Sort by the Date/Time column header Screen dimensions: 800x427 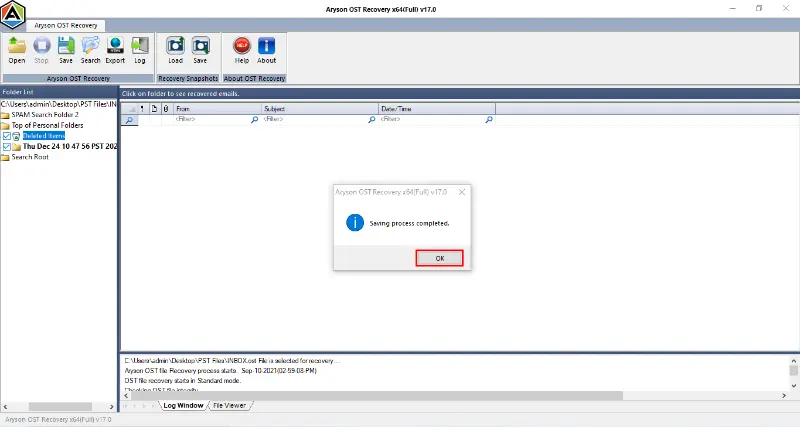coord(437,109)
